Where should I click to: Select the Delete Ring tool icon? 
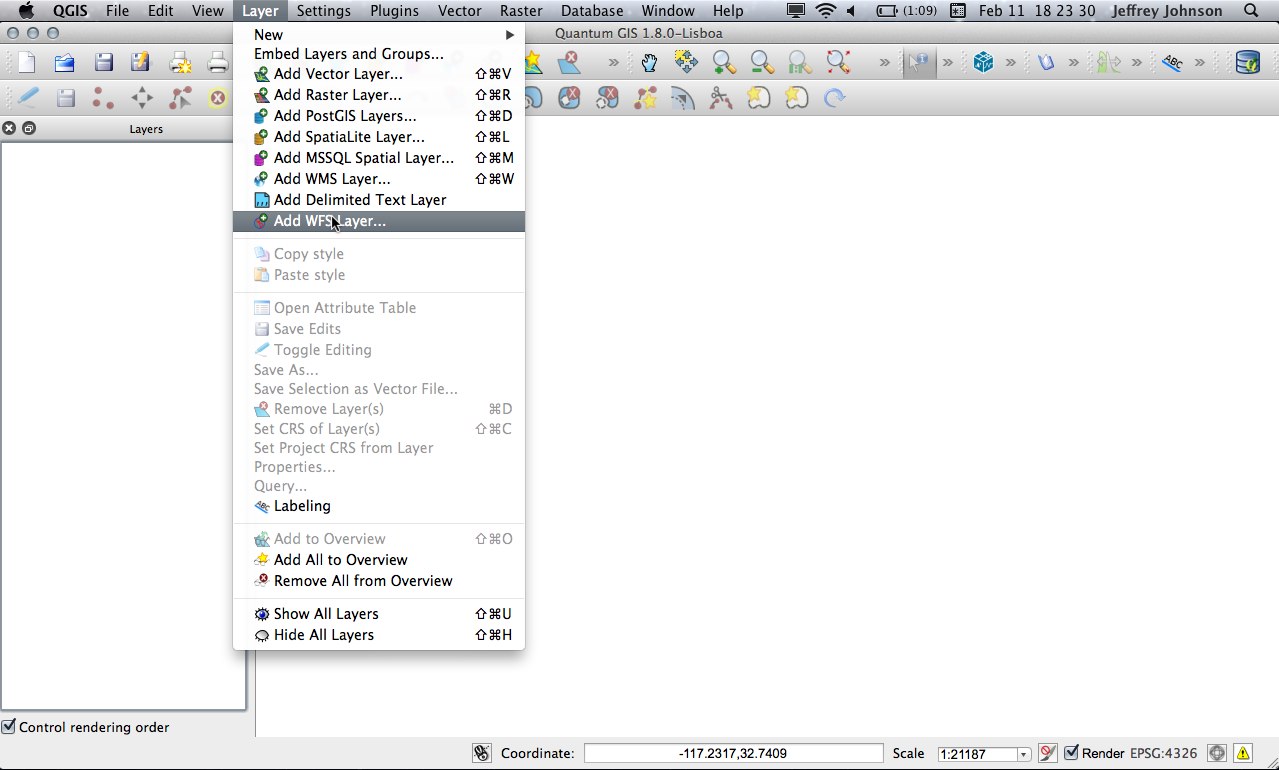tap(570, 98)
